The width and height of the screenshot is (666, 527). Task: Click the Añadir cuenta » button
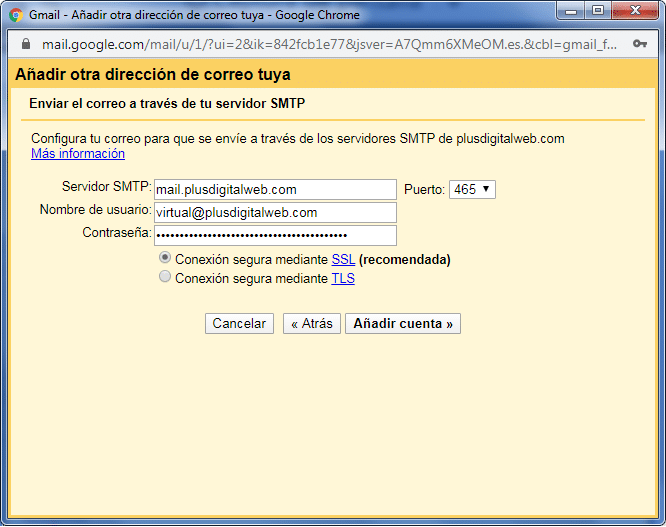pos(402,324)
